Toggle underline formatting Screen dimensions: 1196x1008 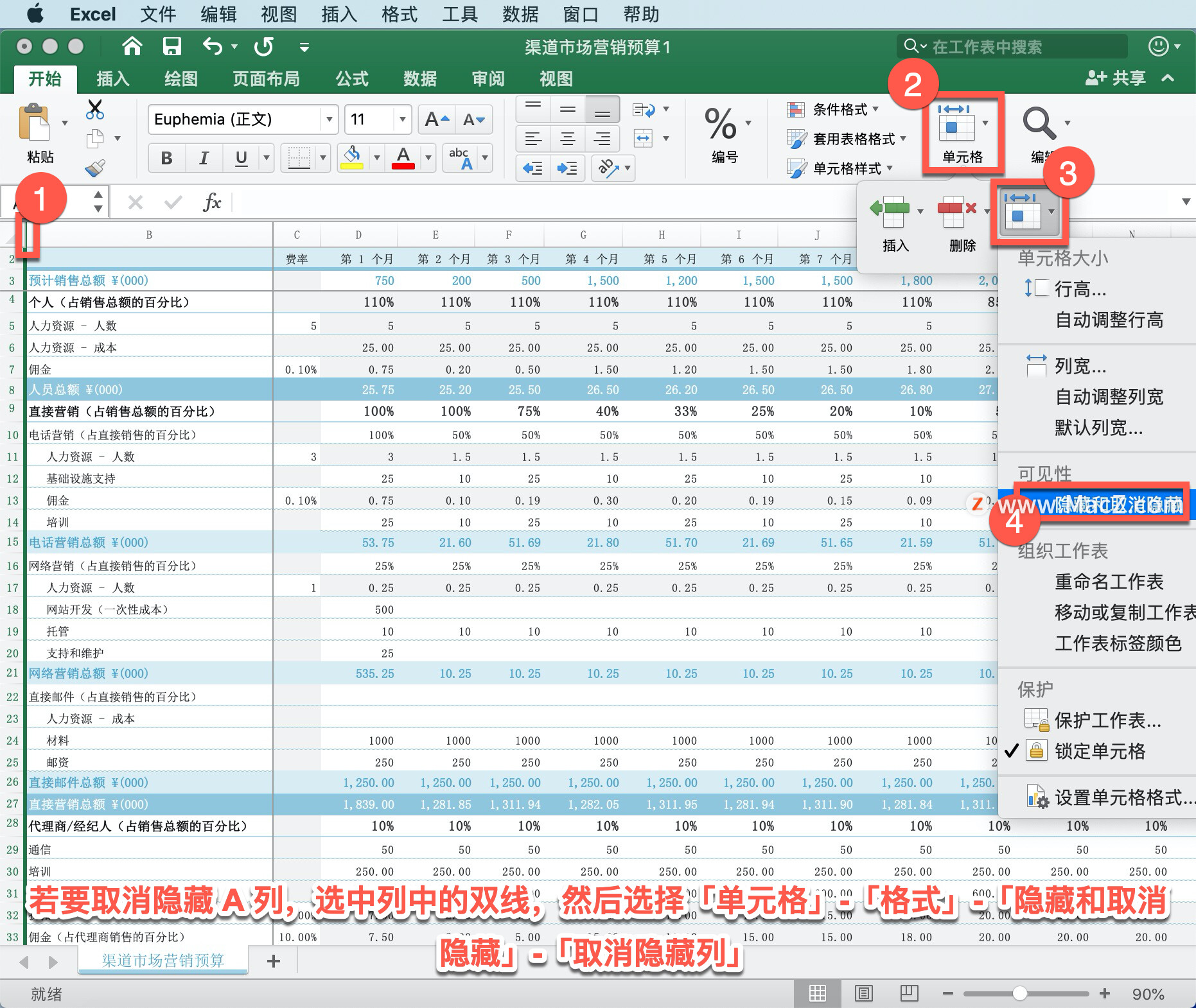pyautogui.click(x=241, y=158)
